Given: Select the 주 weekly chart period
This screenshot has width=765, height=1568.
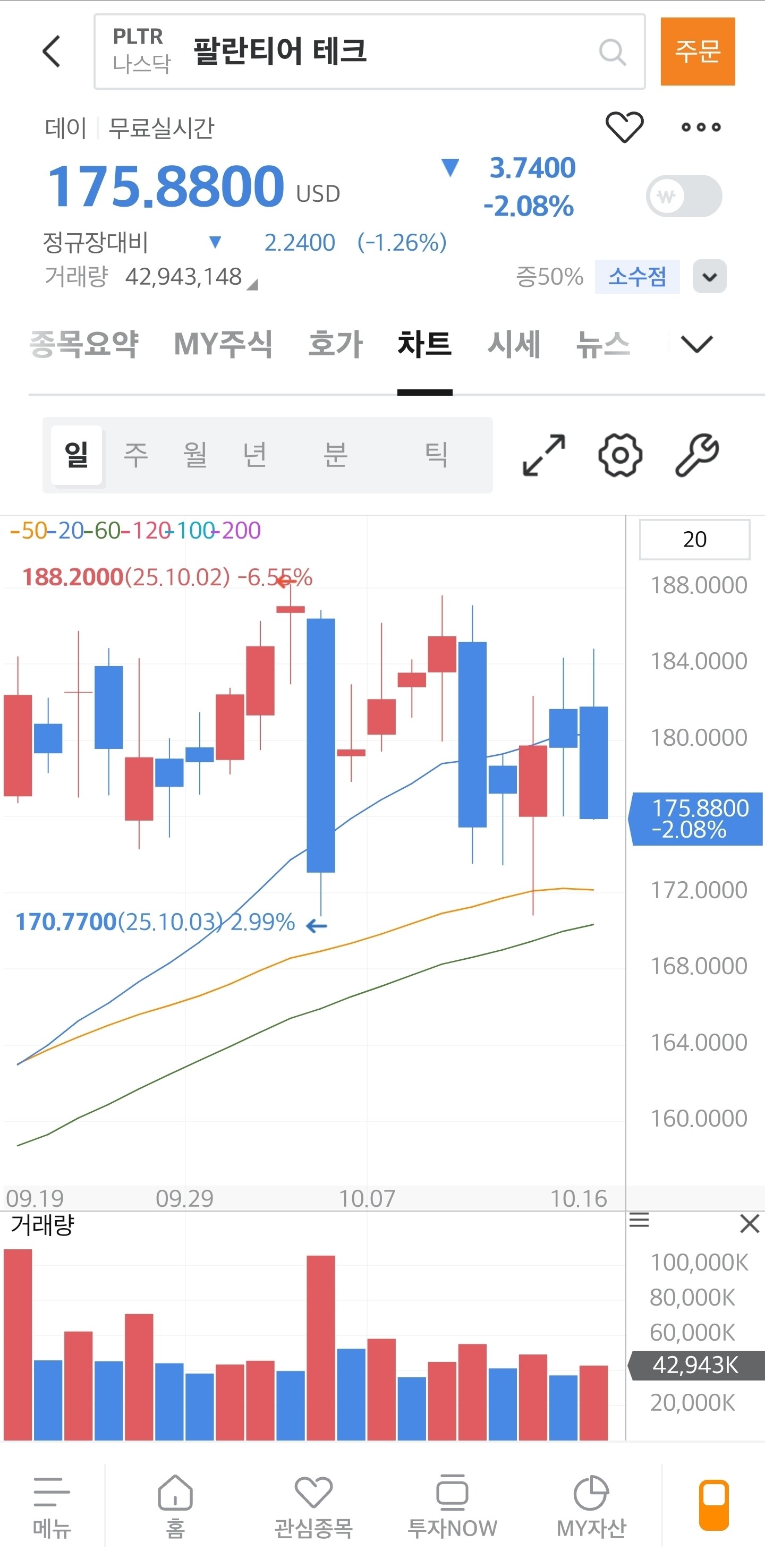Looking at the screenshot, I should [x=135, y=455].
